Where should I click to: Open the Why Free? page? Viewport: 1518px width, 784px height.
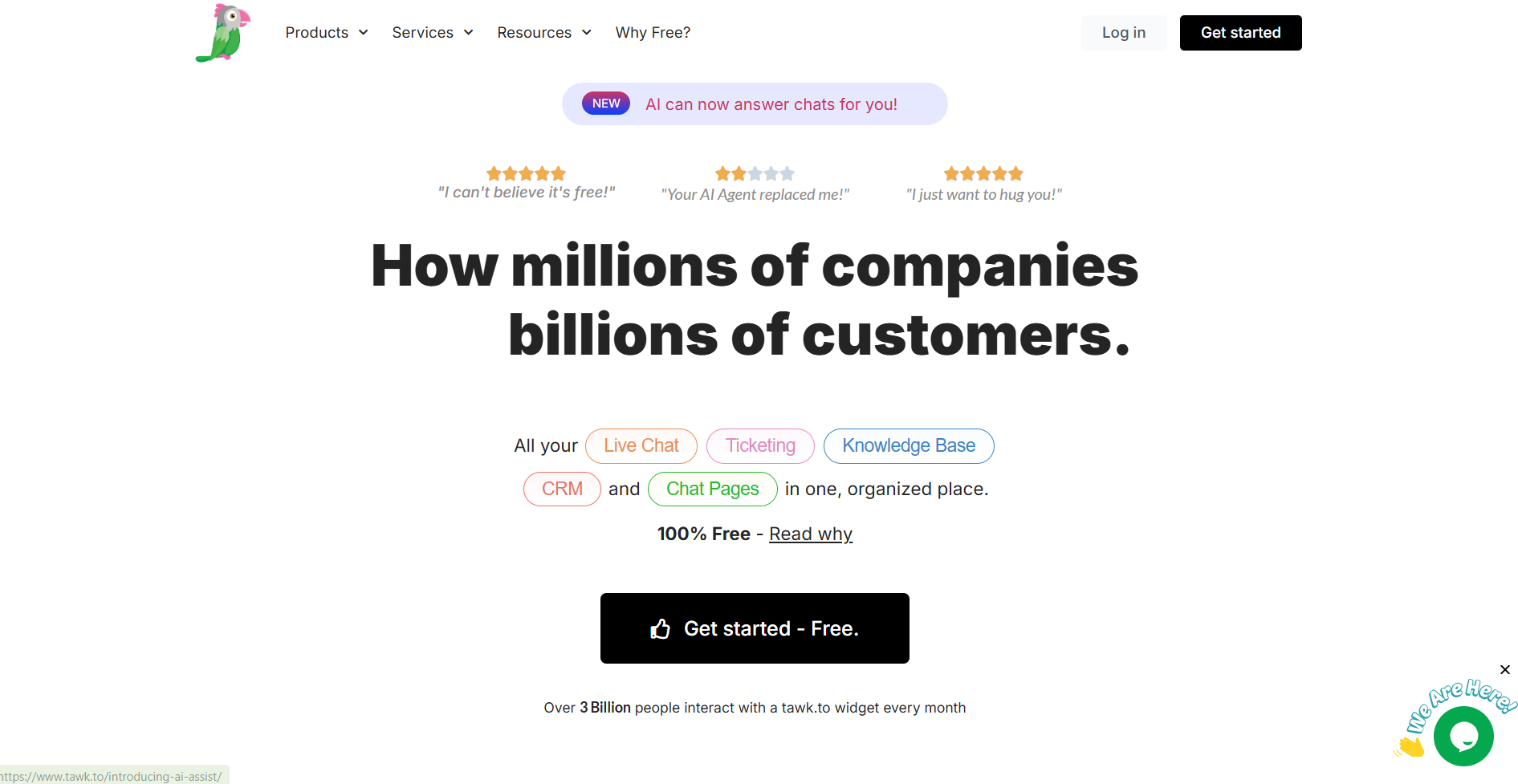[653, 33]
